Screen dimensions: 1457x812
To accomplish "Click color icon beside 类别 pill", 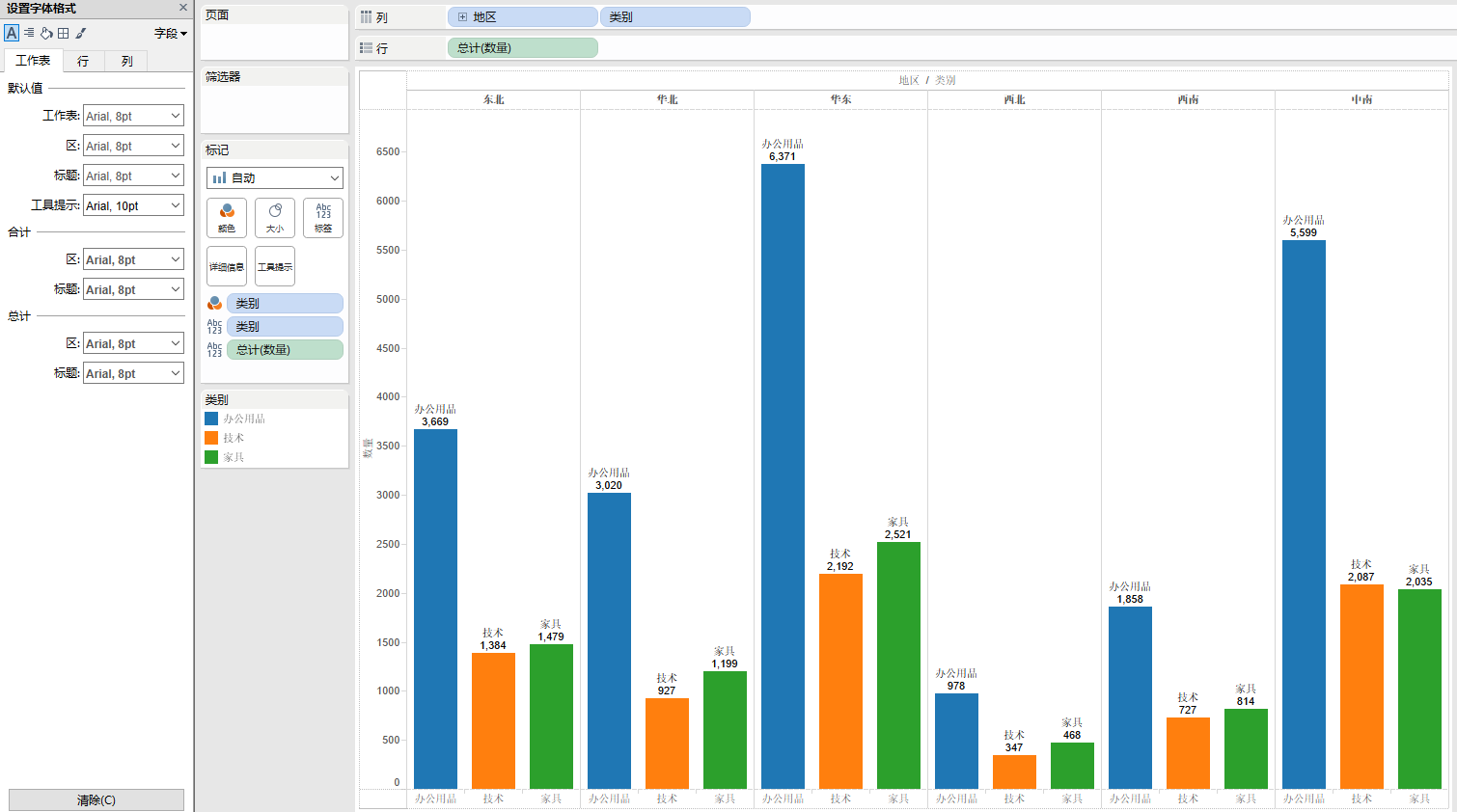I will pos(215,303).
